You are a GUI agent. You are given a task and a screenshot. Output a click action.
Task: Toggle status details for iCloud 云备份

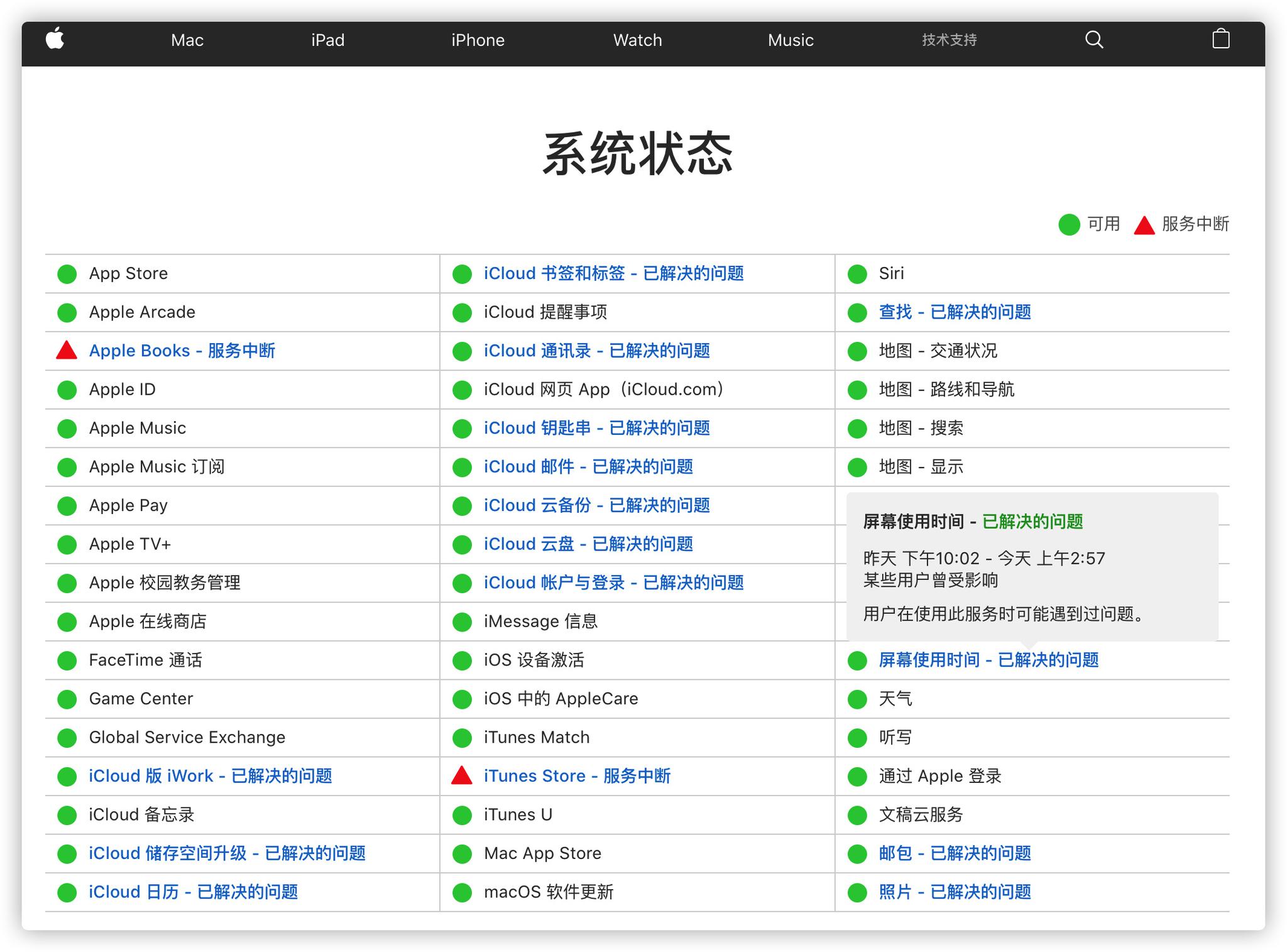coord(597,505)
